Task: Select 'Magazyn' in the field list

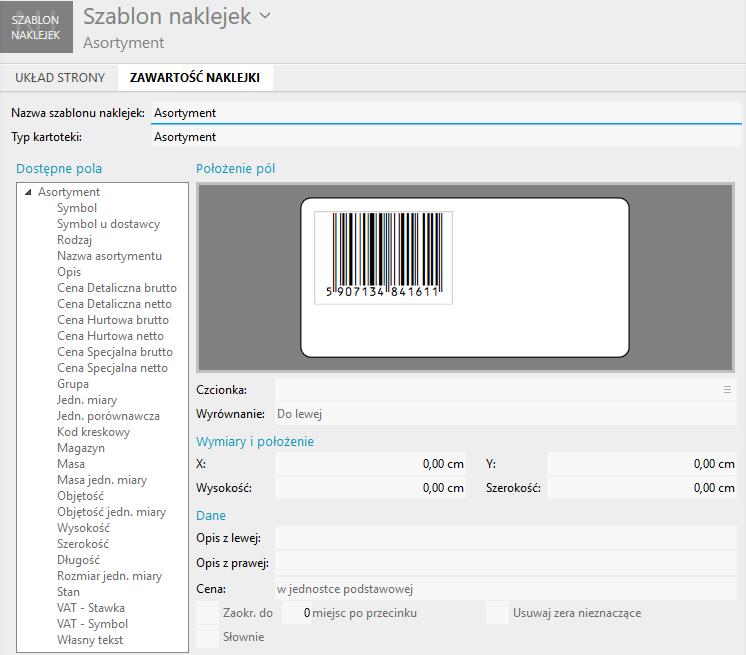Action: [x=81, y=448]
